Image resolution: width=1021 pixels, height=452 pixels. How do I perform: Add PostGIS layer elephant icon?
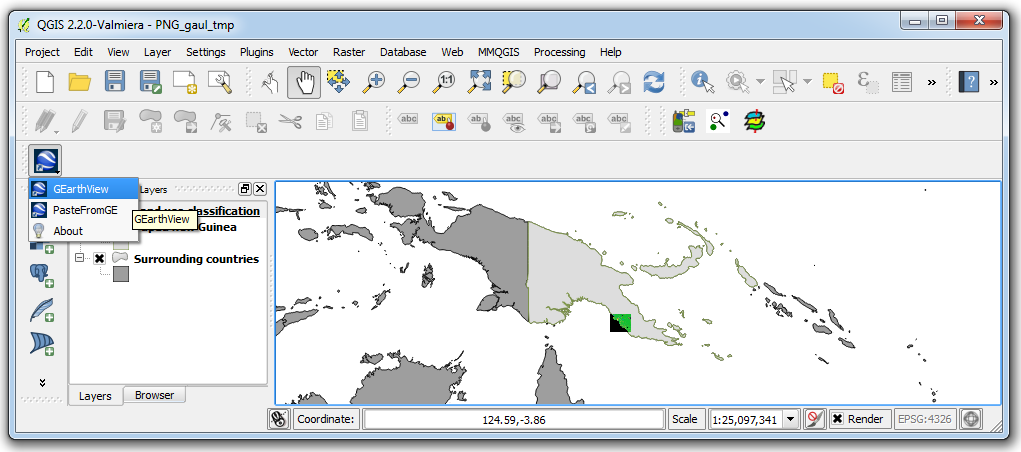[x=42, y=275]
